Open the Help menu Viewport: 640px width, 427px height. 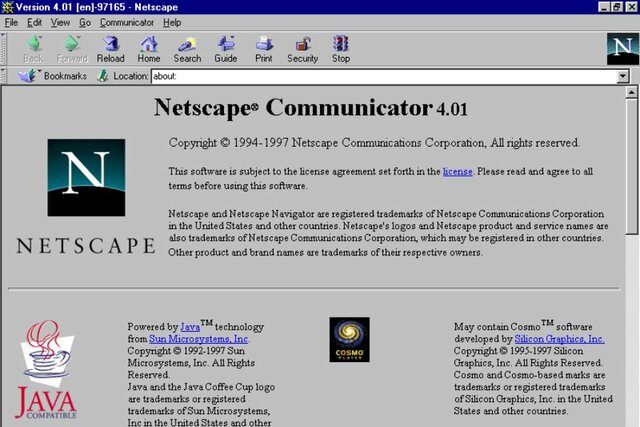coord(172,22)
